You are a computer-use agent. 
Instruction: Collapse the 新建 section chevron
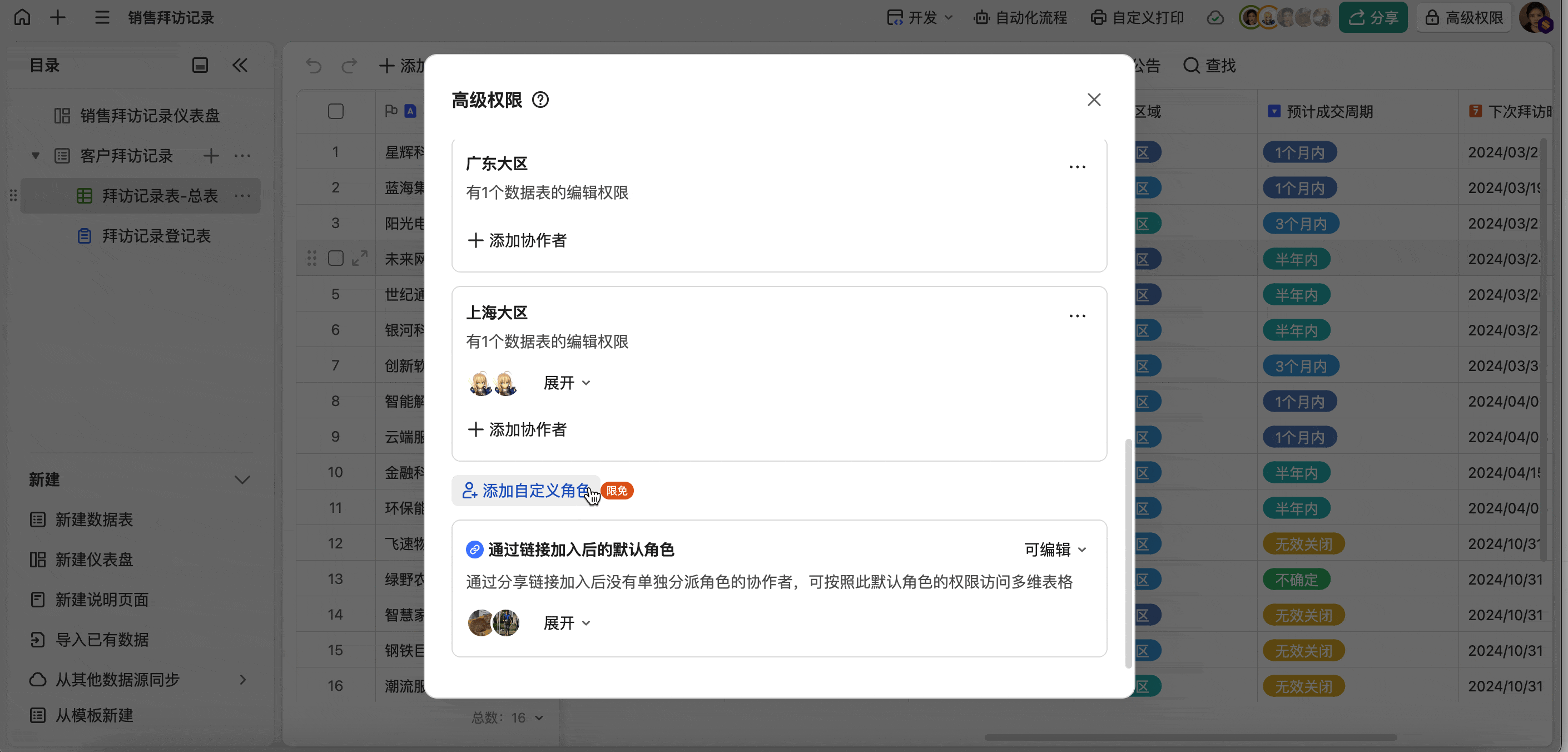(x=242, y=480)
